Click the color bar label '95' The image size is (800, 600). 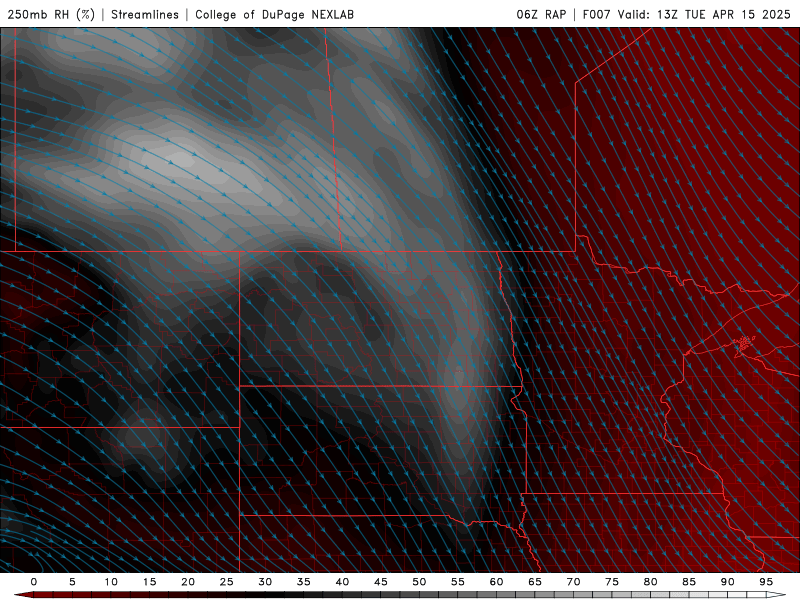click(766, 582)
